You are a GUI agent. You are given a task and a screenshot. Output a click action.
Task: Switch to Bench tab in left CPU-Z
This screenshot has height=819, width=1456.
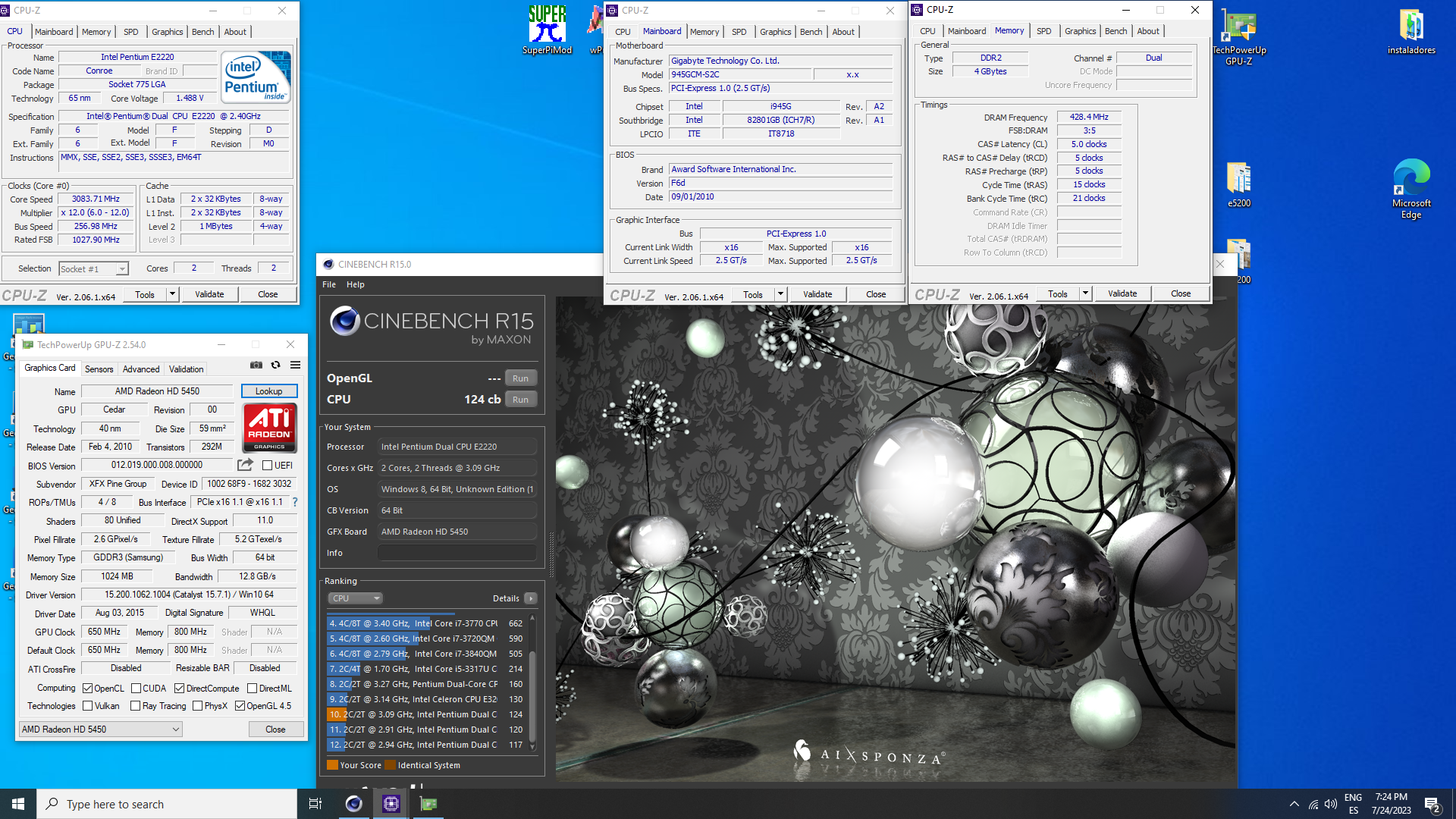(202, 32)
